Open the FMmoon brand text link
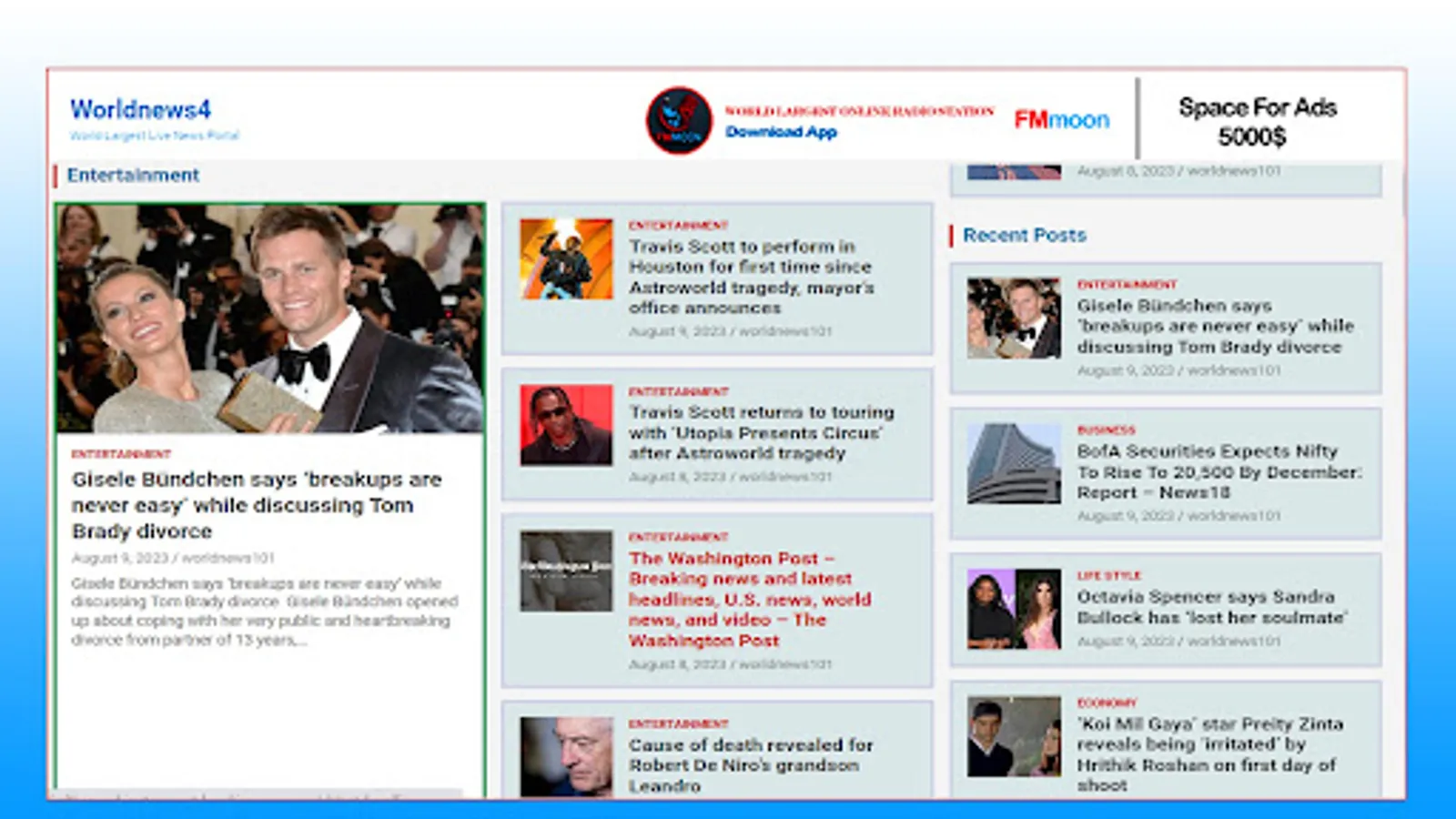Viewport: 1456px width, 819px height. coord(1062,120)
